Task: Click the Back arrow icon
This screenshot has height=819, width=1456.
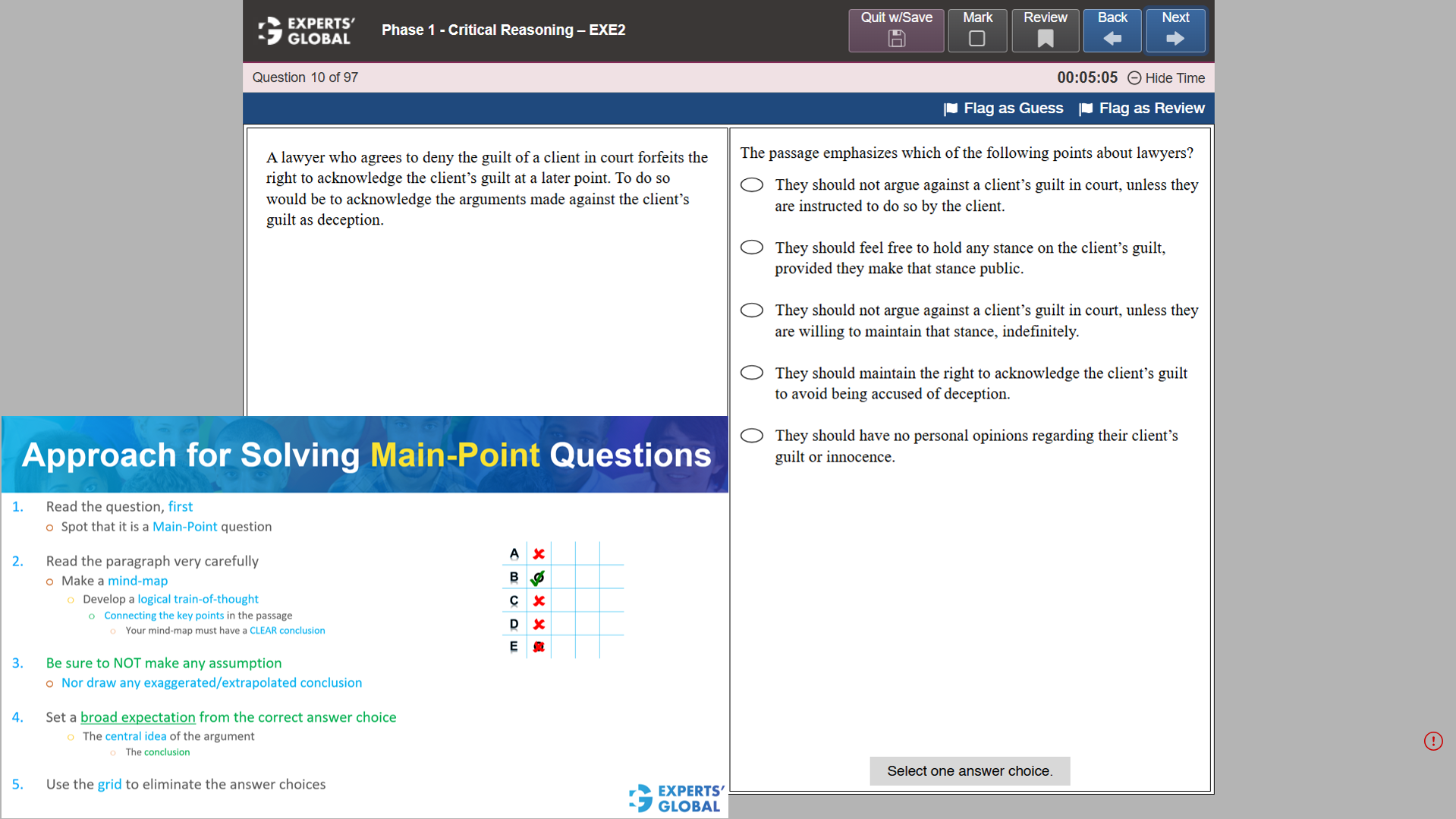Action: click(1112, 39)
